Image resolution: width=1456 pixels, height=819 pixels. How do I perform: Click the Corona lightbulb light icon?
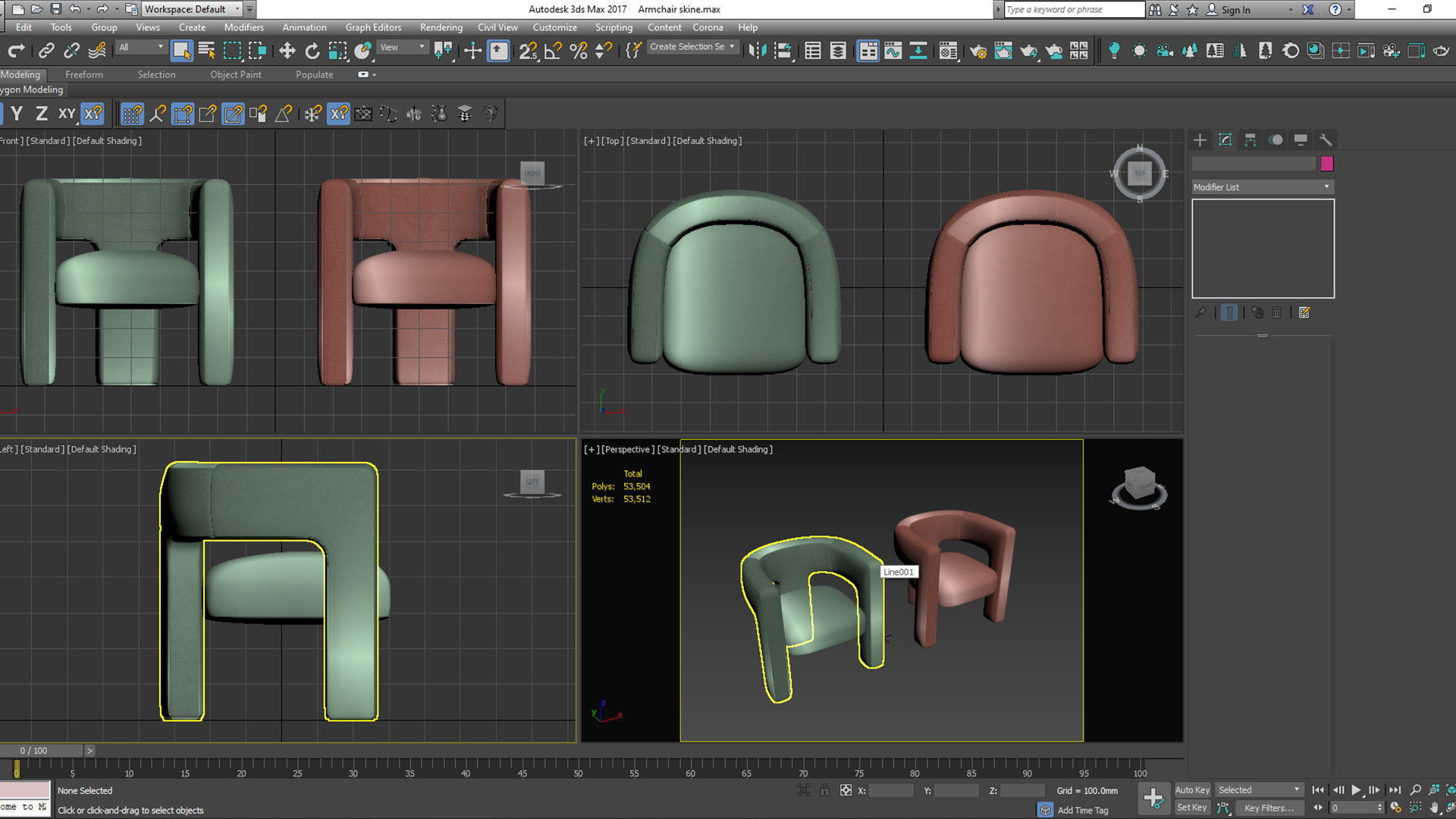click(x=1114, y=51)
